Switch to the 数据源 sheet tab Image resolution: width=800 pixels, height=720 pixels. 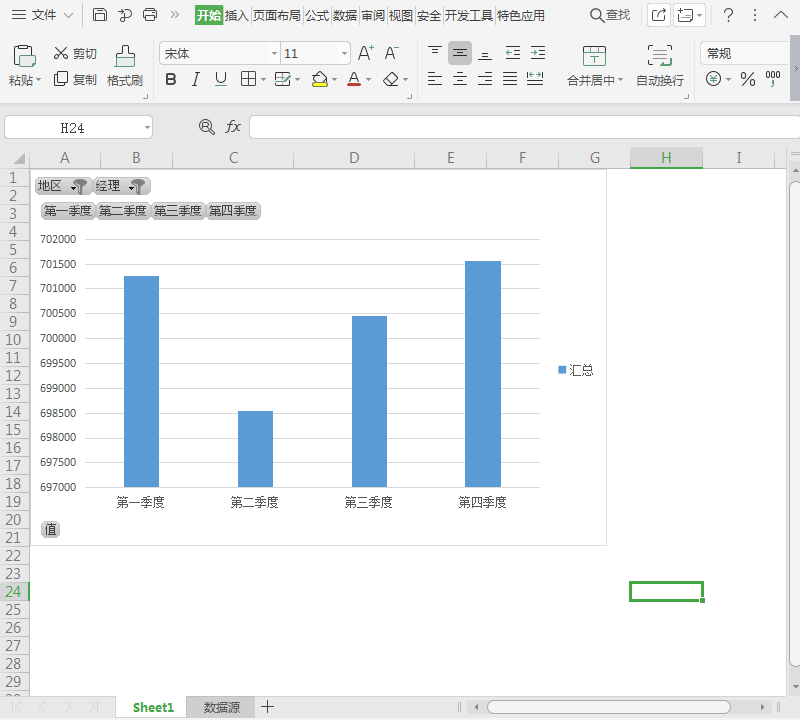tap(221, 707)
